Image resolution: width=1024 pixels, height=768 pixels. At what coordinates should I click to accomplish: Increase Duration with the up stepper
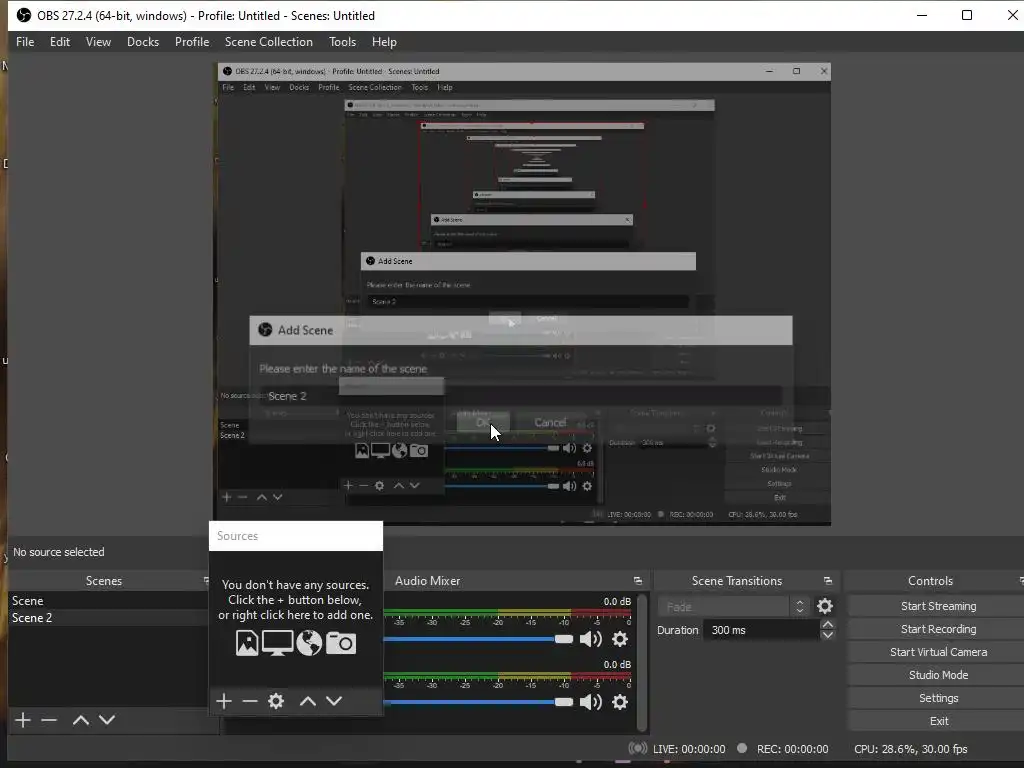click(x=827, y=625)
